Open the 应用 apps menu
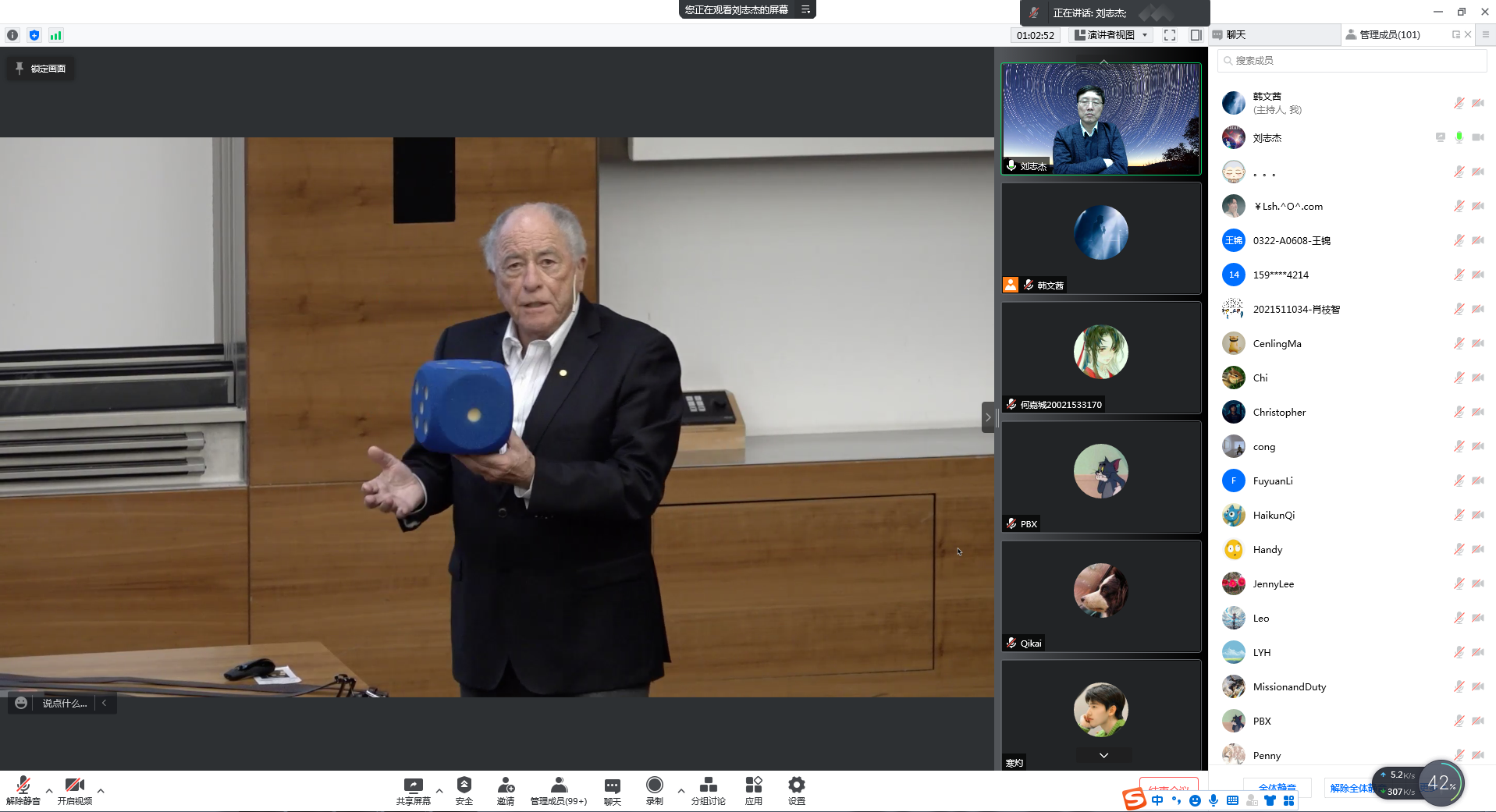This screenshot has height=812, width=1496. pyautogui.click(x=754, y=790)
